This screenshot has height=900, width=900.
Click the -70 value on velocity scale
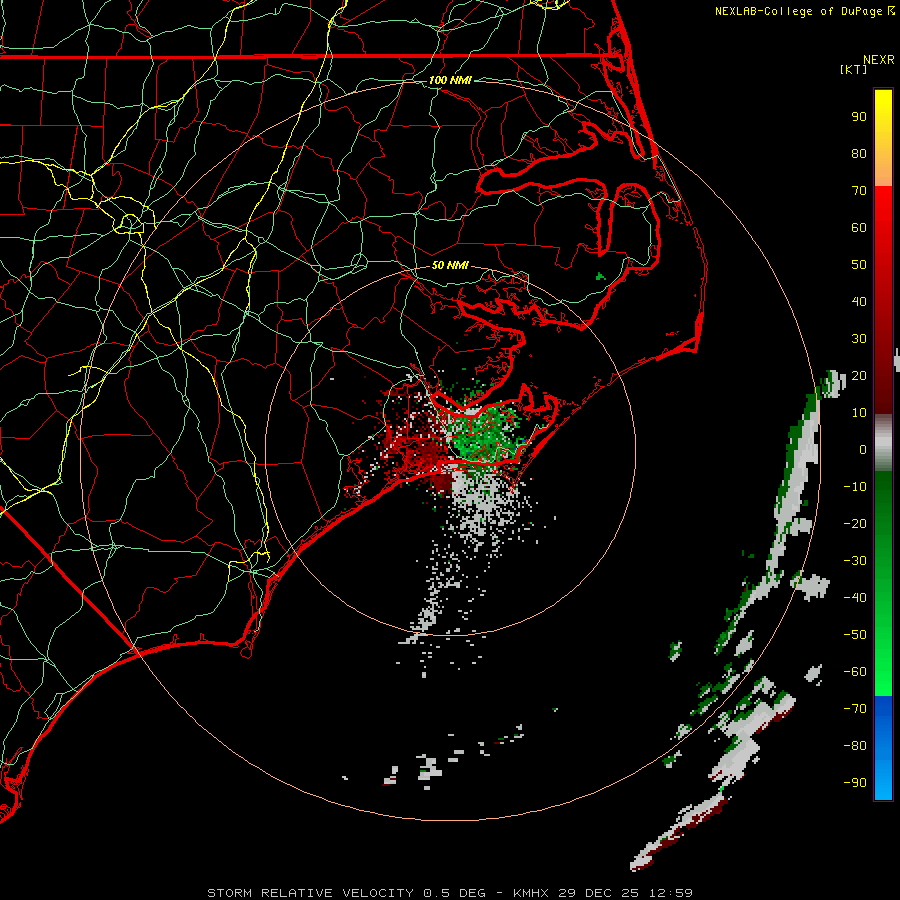(855, 709)
